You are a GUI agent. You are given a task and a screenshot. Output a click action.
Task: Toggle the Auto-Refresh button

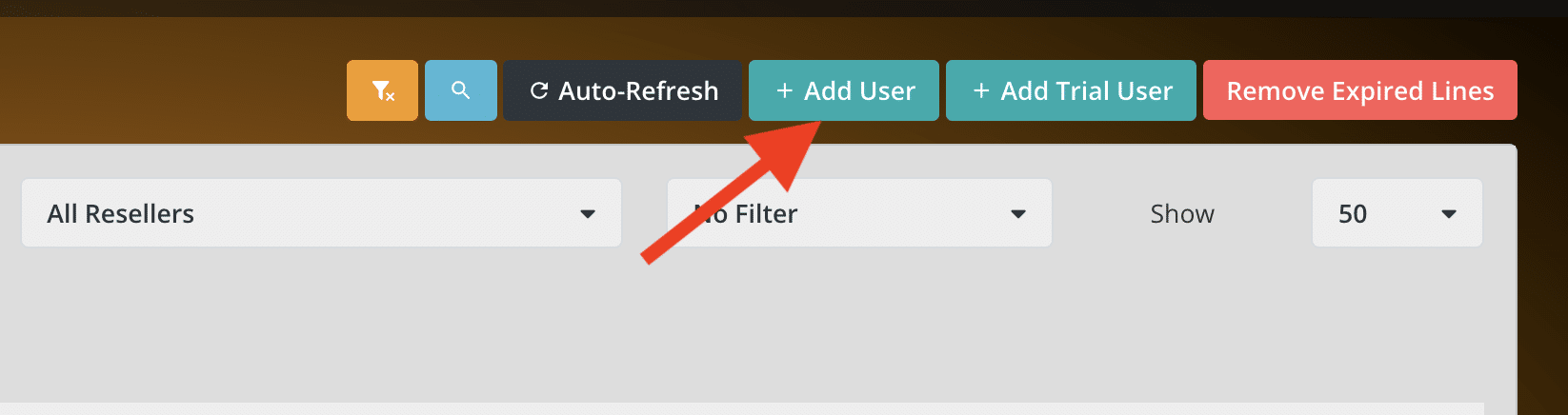(x=622, y=90)
